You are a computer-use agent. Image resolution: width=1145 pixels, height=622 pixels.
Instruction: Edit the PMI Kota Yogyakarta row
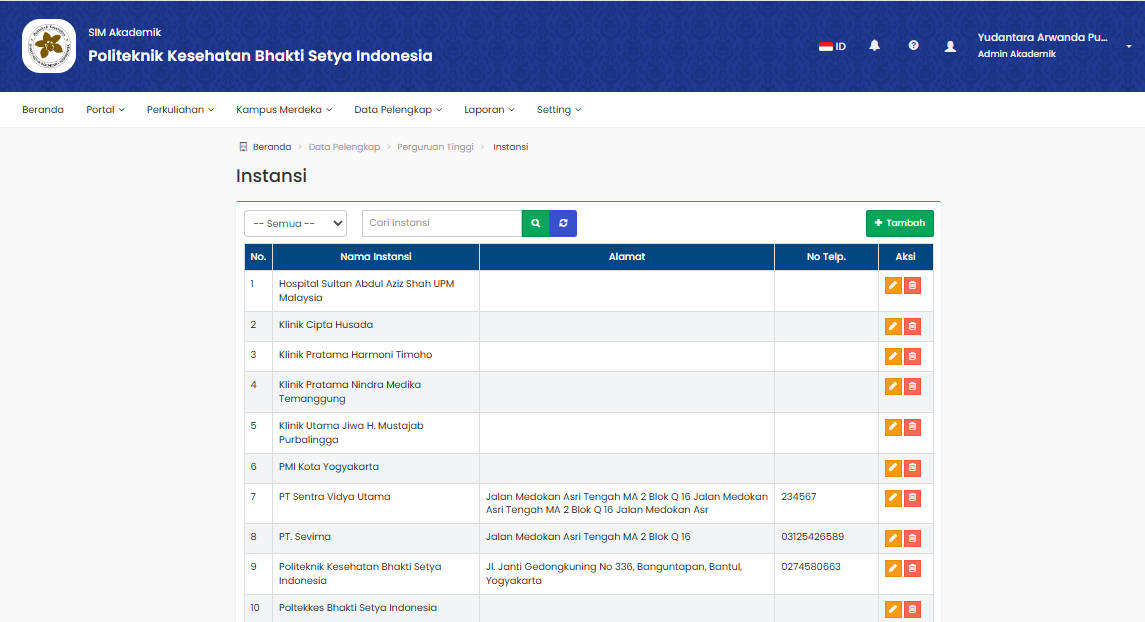(893, 468)
